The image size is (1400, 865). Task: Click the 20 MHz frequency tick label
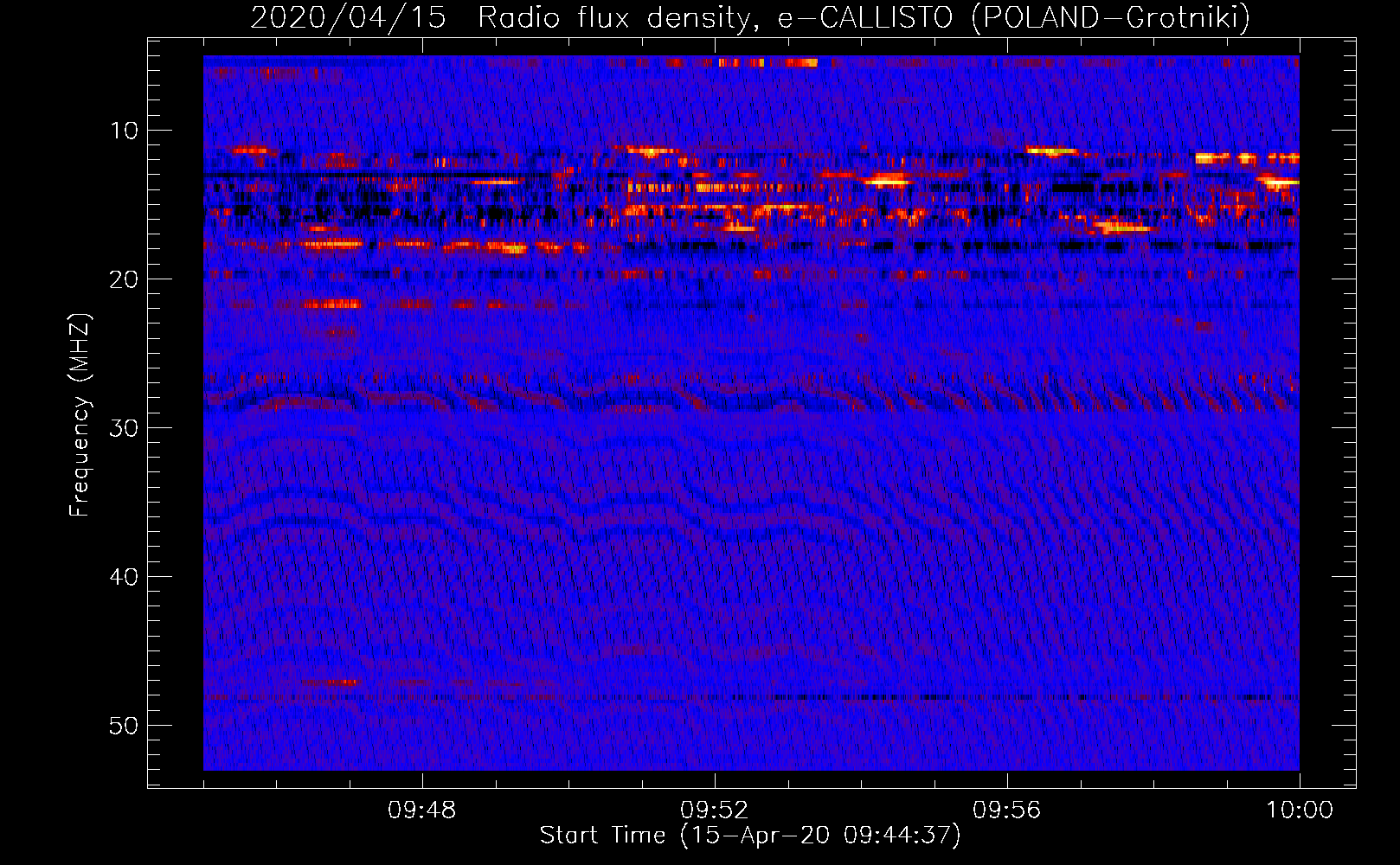(x=125, y=279)
